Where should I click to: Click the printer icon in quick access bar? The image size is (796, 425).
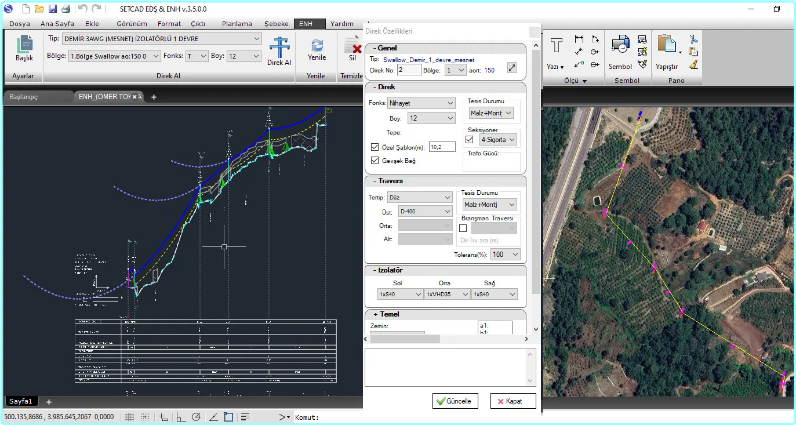click(x=65, y=9)
